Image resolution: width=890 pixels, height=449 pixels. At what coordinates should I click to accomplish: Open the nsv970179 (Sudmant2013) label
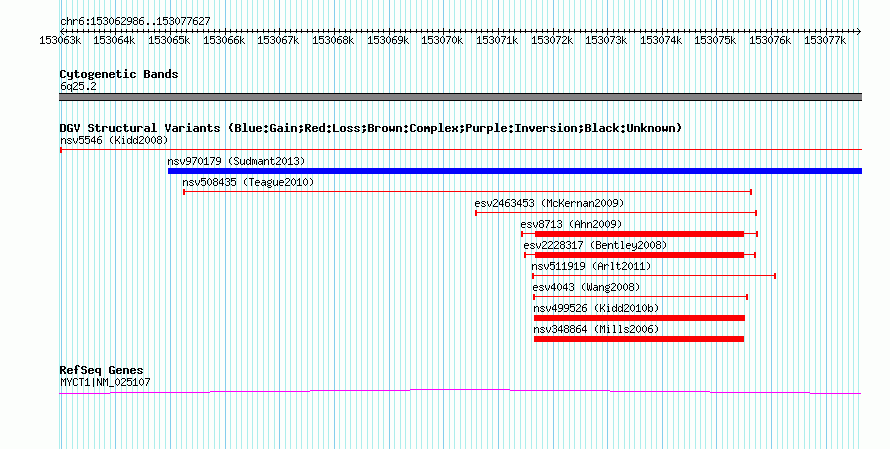tap(236, 161)
